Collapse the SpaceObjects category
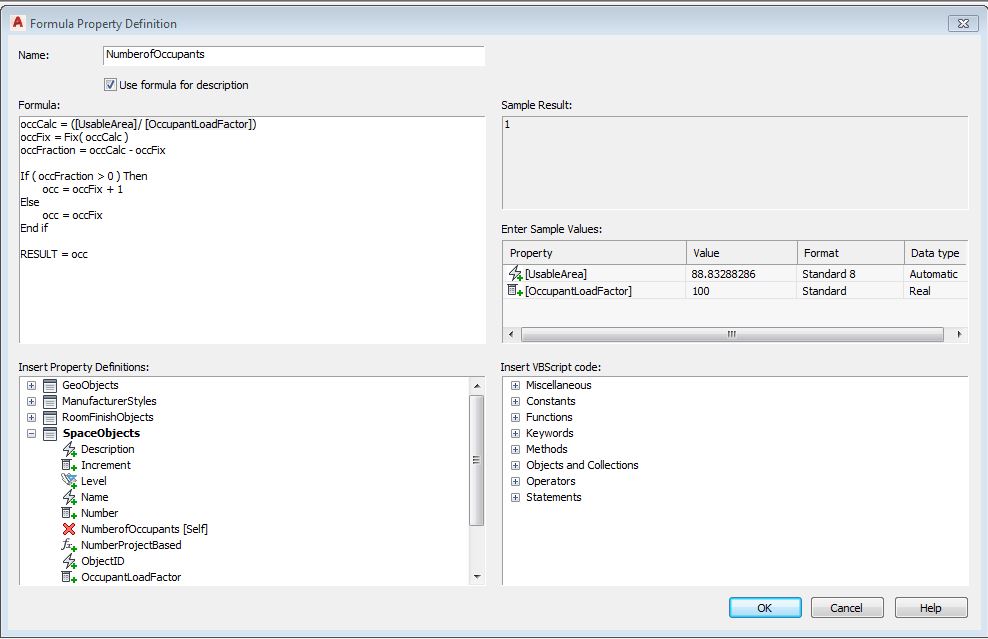The image size is (988, 639). 30,433
